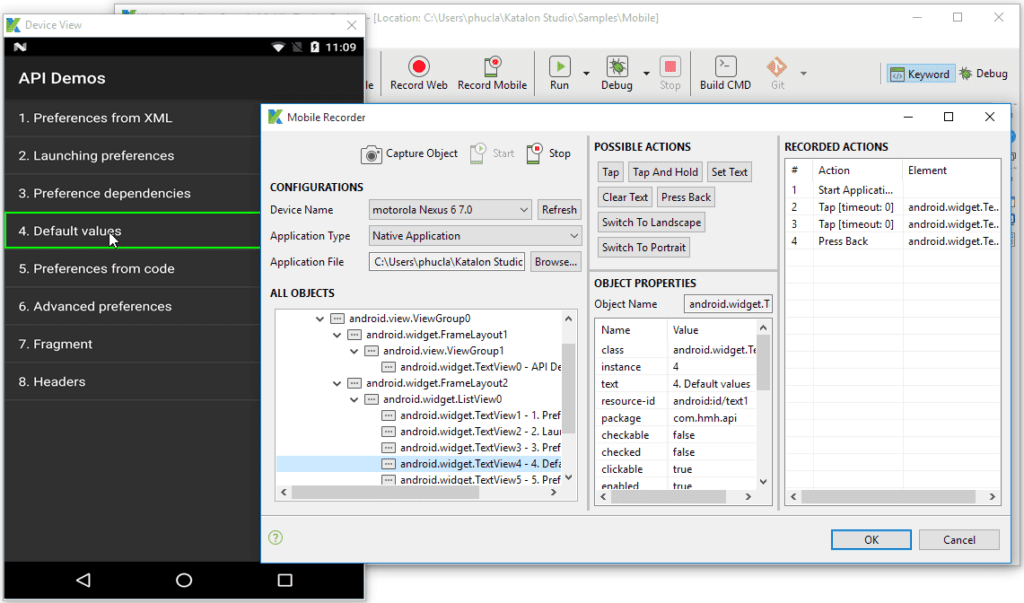Click the Object Name input field
The image size is (1024, 603).
728,303
